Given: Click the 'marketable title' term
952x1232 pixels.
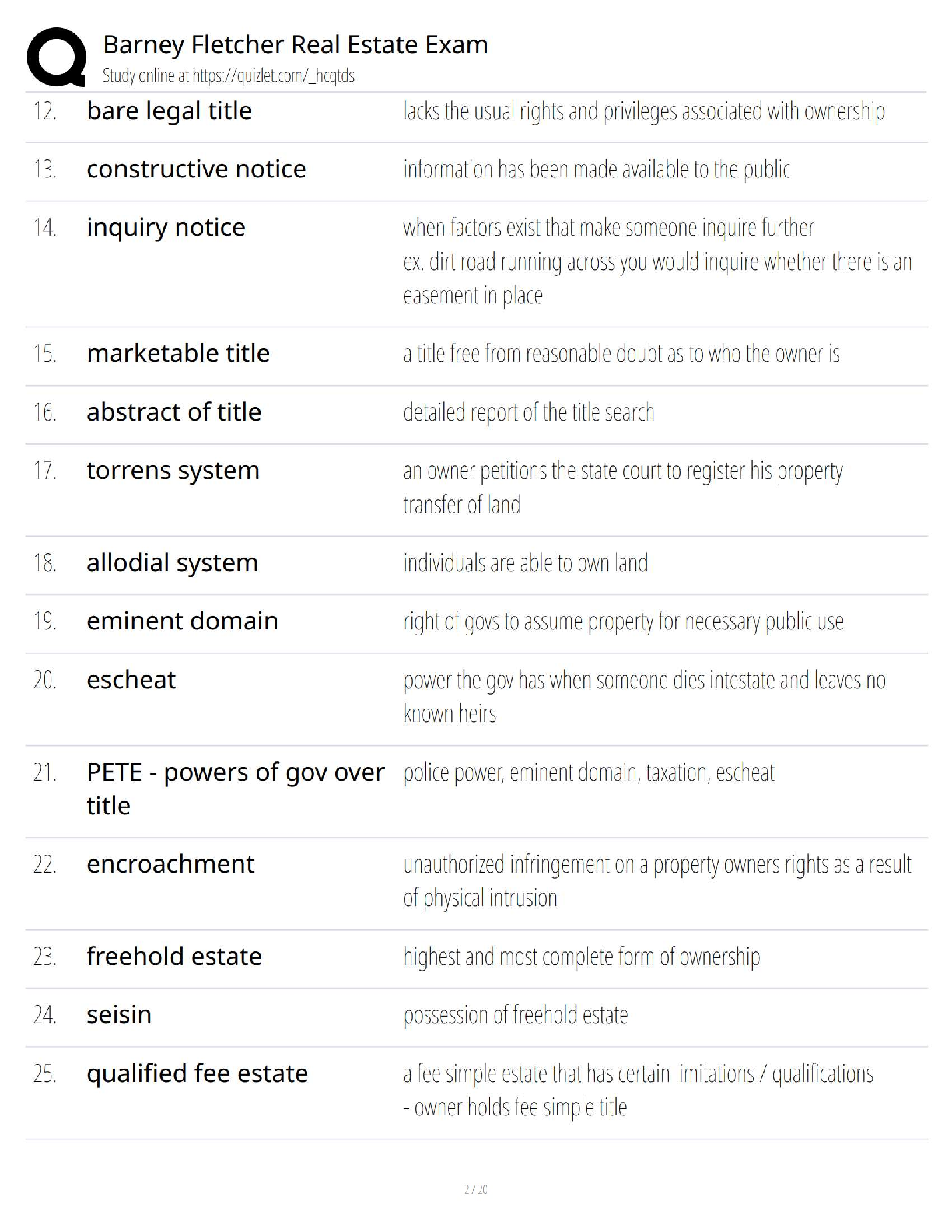Looking at the screenshot, I should pyautogui.click(x=178, y=353).
